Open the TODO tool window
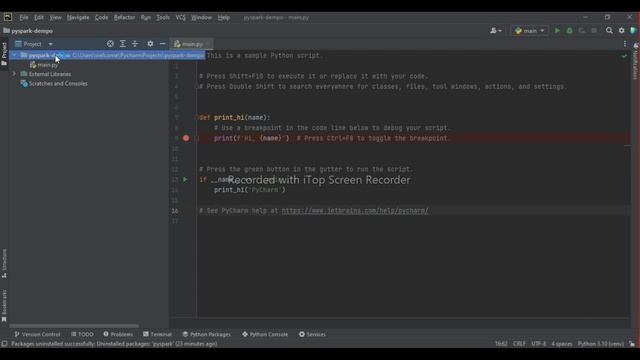Screen dimensions: 640x360 click(82, 334)
